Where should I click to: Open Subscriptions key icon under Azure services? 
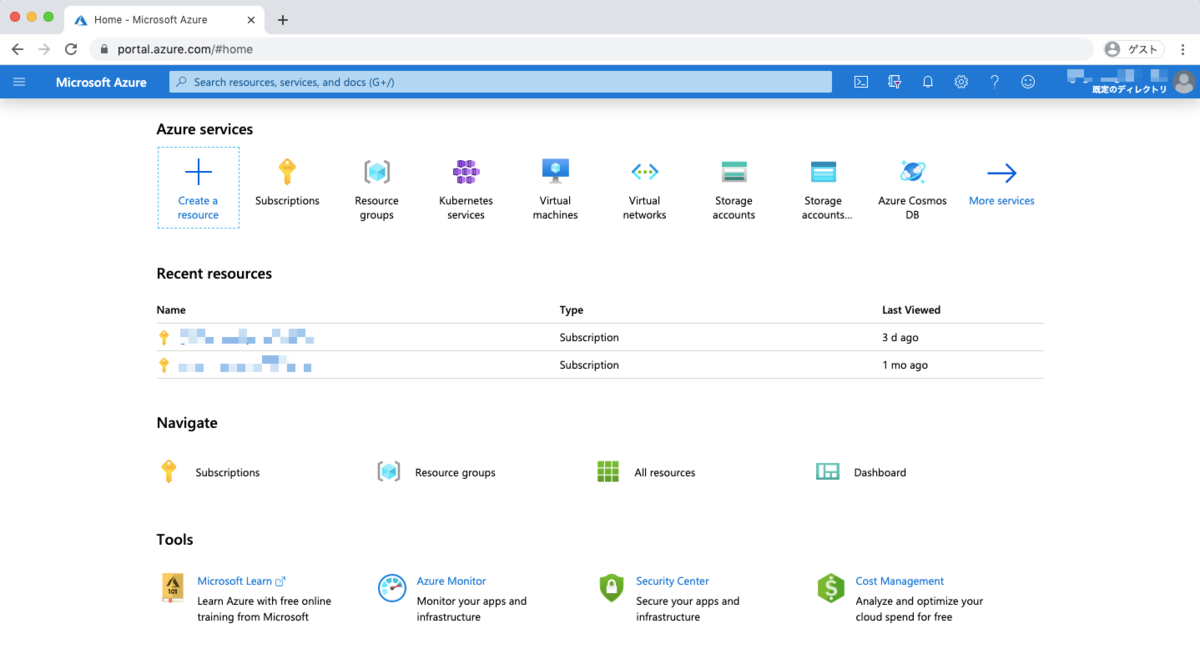[287, 172]
